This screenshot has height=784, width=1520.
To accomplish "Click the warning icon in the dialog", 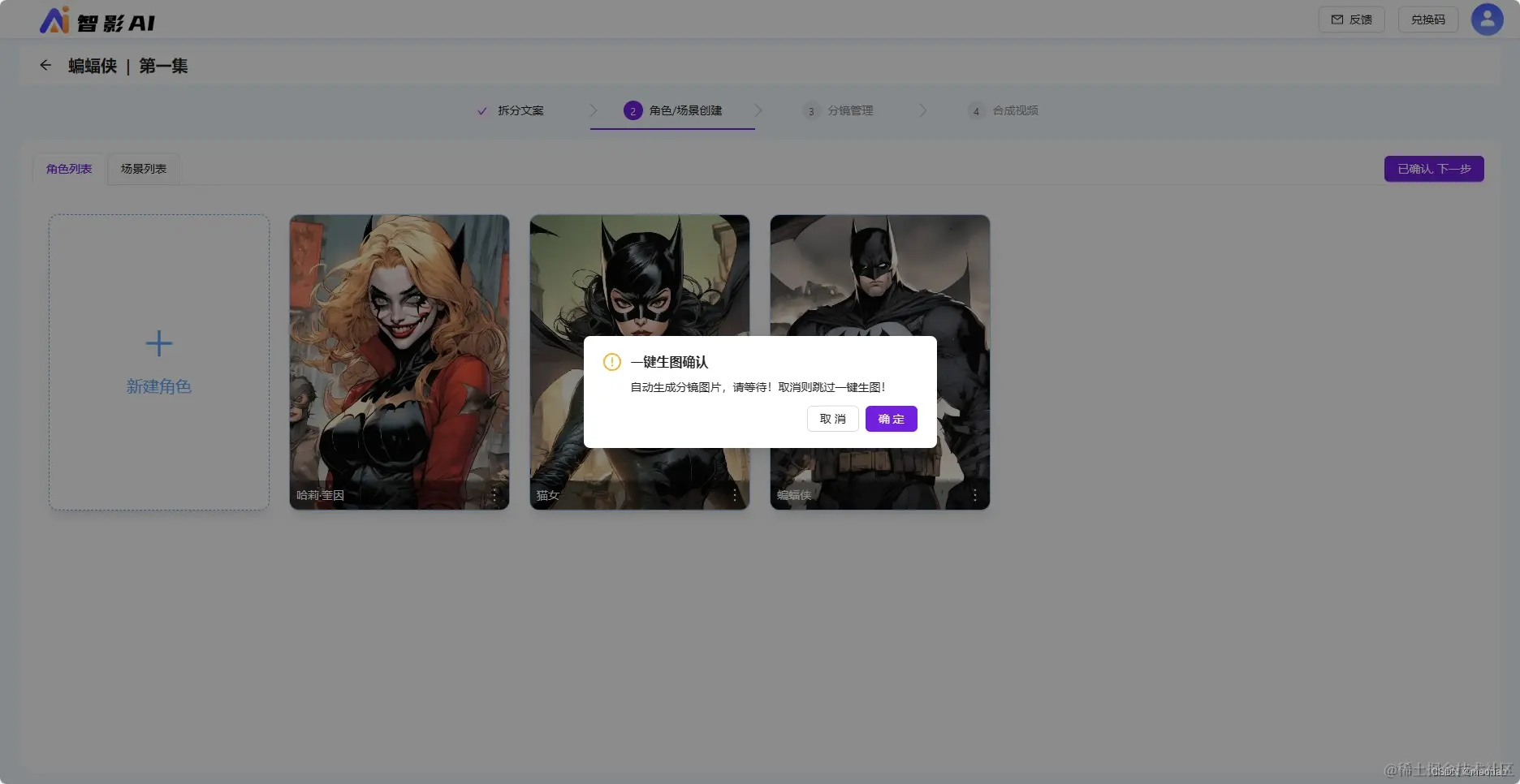I will pos(612,362).
